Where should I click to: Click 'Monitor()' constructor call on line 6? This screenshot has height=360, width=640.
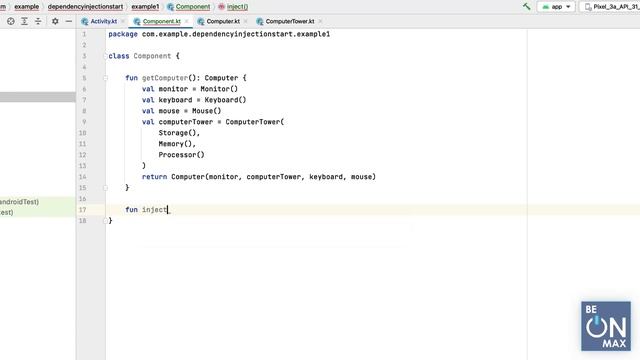point(219,89)
